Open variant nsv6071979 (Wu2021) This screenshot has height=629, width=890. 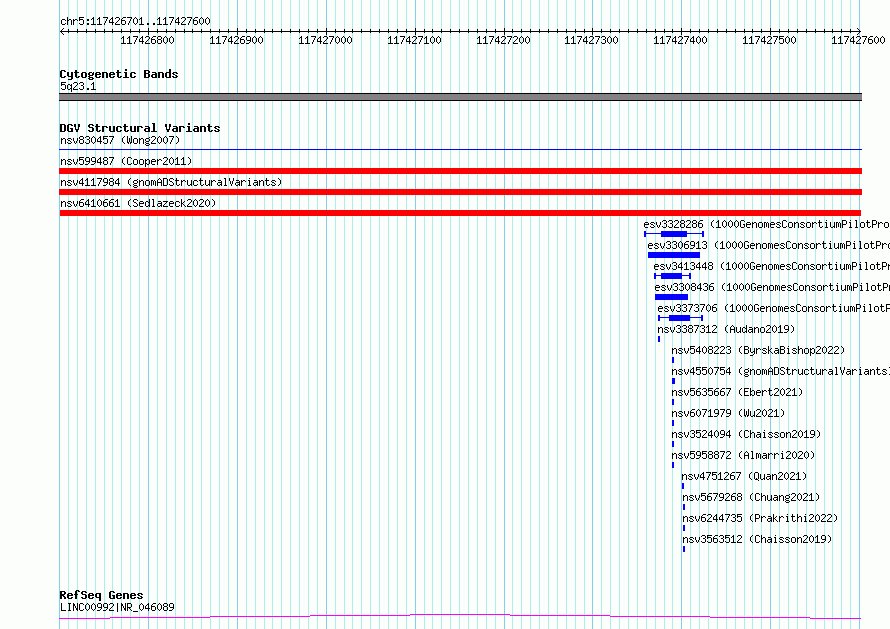(728, 413)
